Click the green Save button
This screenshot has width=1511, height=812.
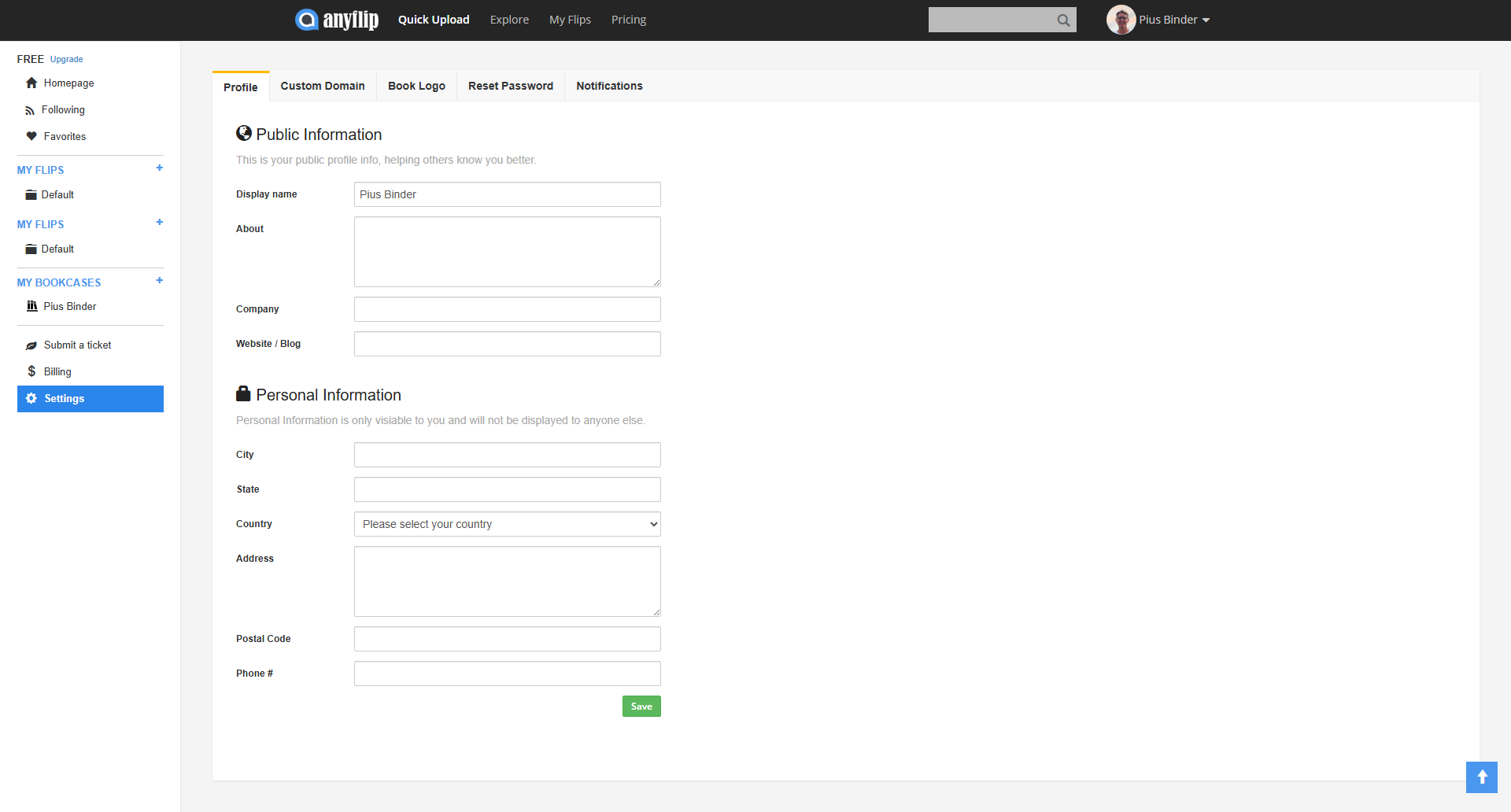click(641, 707)
